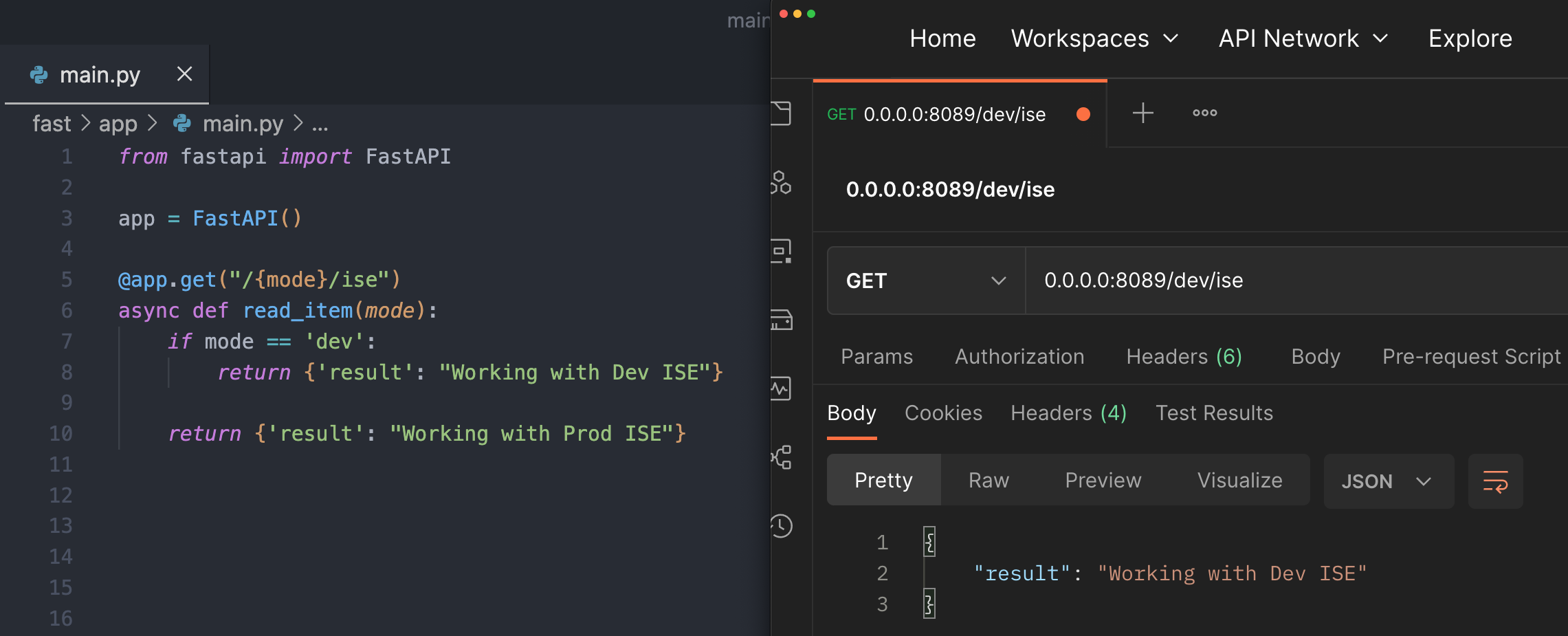The image size is (1568, 636).
Task: Open the Flows sidebar icon
Action: pyautogui.click(x=782, y=457)
